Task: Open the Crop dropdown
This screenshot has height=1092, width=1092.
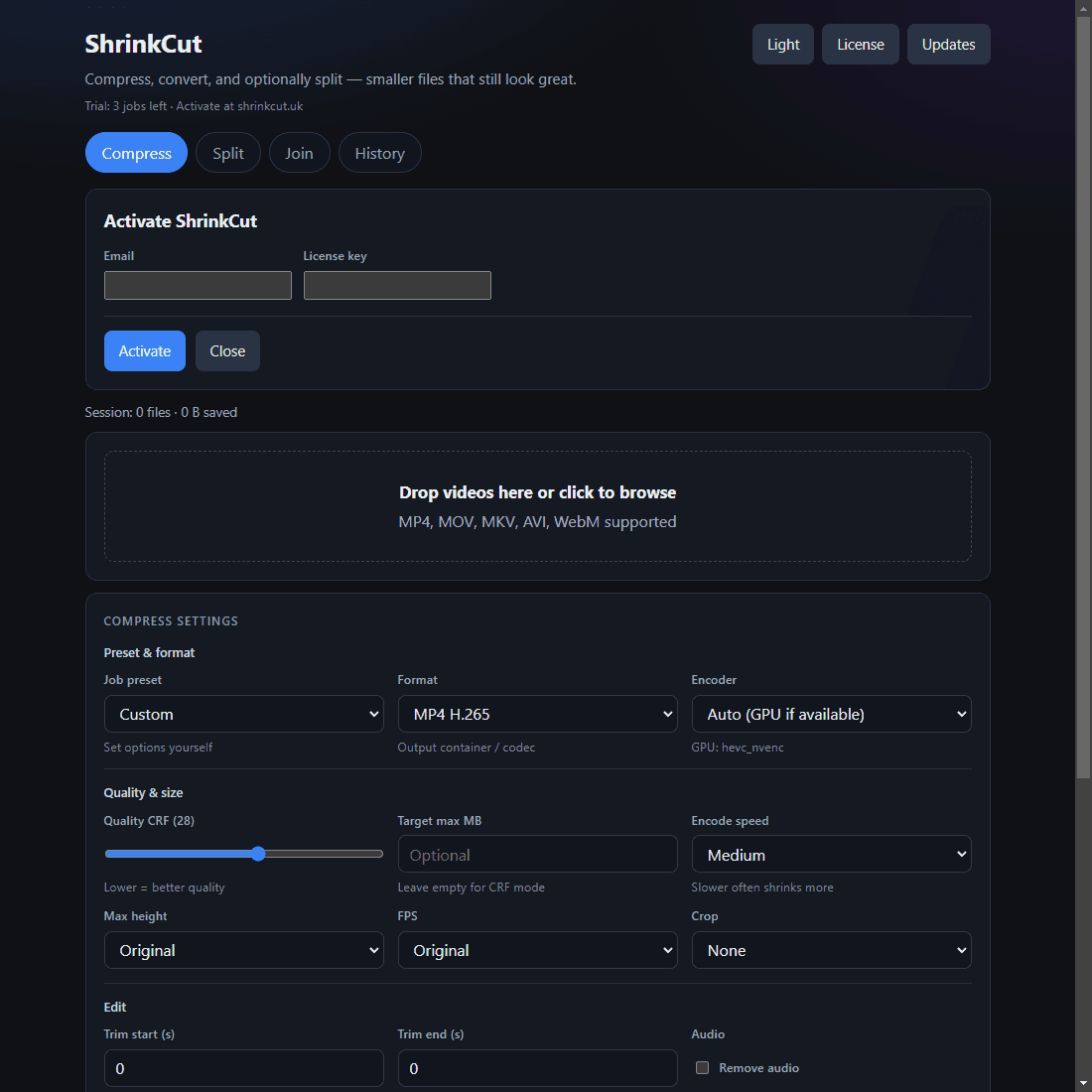Action: tap(832, 950)
